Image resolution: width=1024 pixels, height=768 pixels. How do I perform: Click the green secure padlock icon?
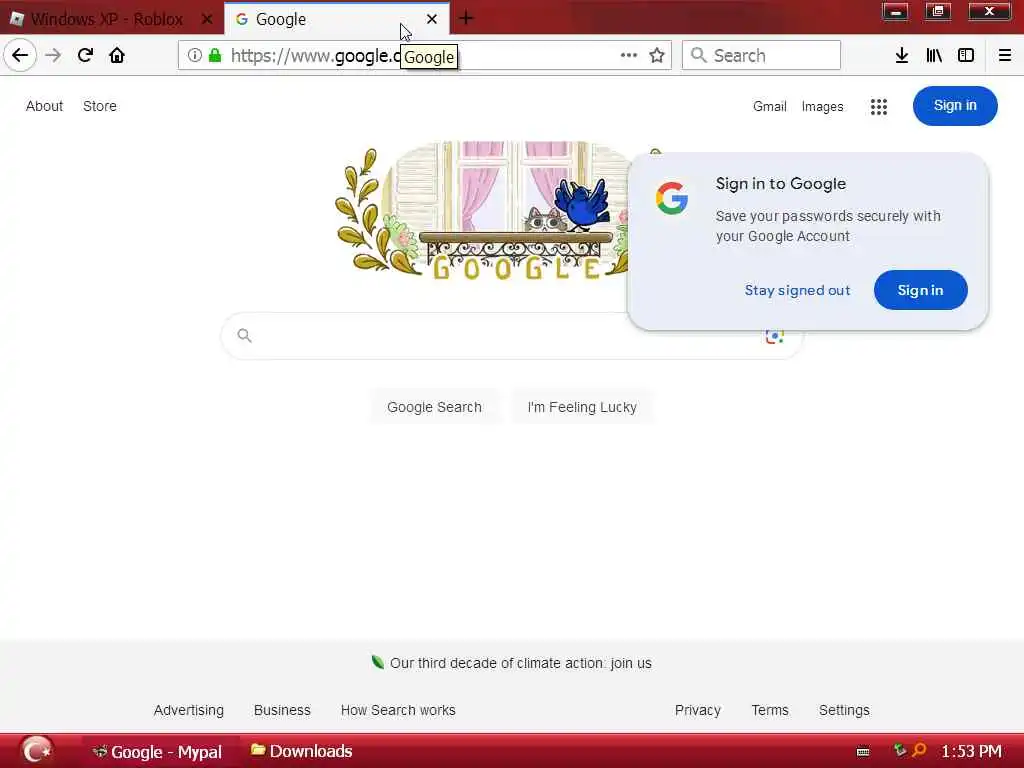(x=215, y=56)
